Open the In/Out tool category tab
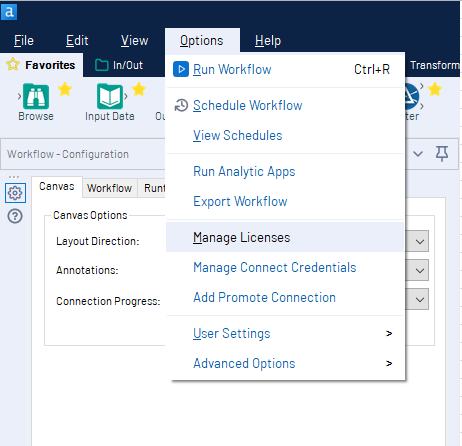Screen dimensions: 462x446 coord(119,65)
